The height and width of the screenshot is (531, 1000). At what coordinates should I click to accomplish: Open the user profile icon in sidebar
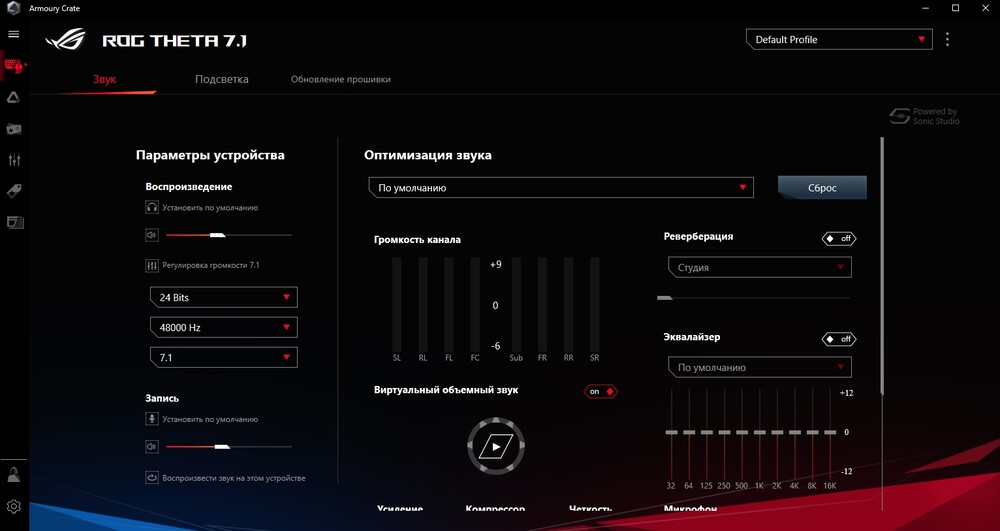14,474
